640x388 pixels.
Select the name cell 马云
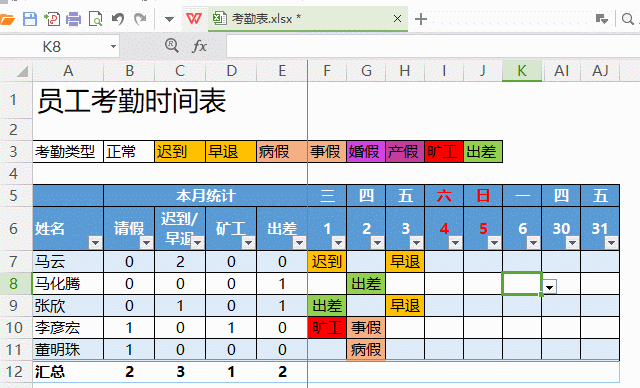[68, 262]
